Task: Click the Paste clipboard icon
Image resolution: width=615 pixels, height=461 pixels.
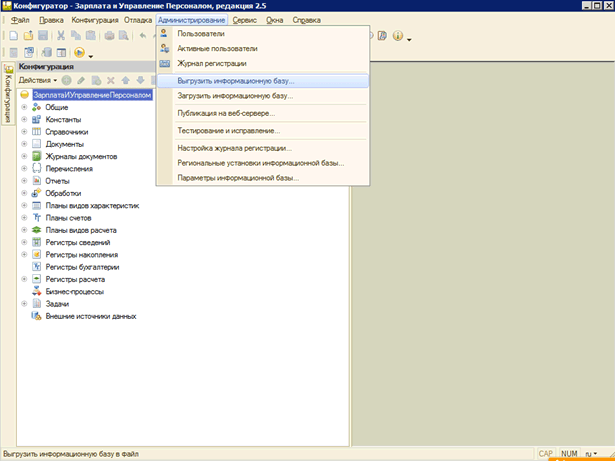Action: point(91,36)
